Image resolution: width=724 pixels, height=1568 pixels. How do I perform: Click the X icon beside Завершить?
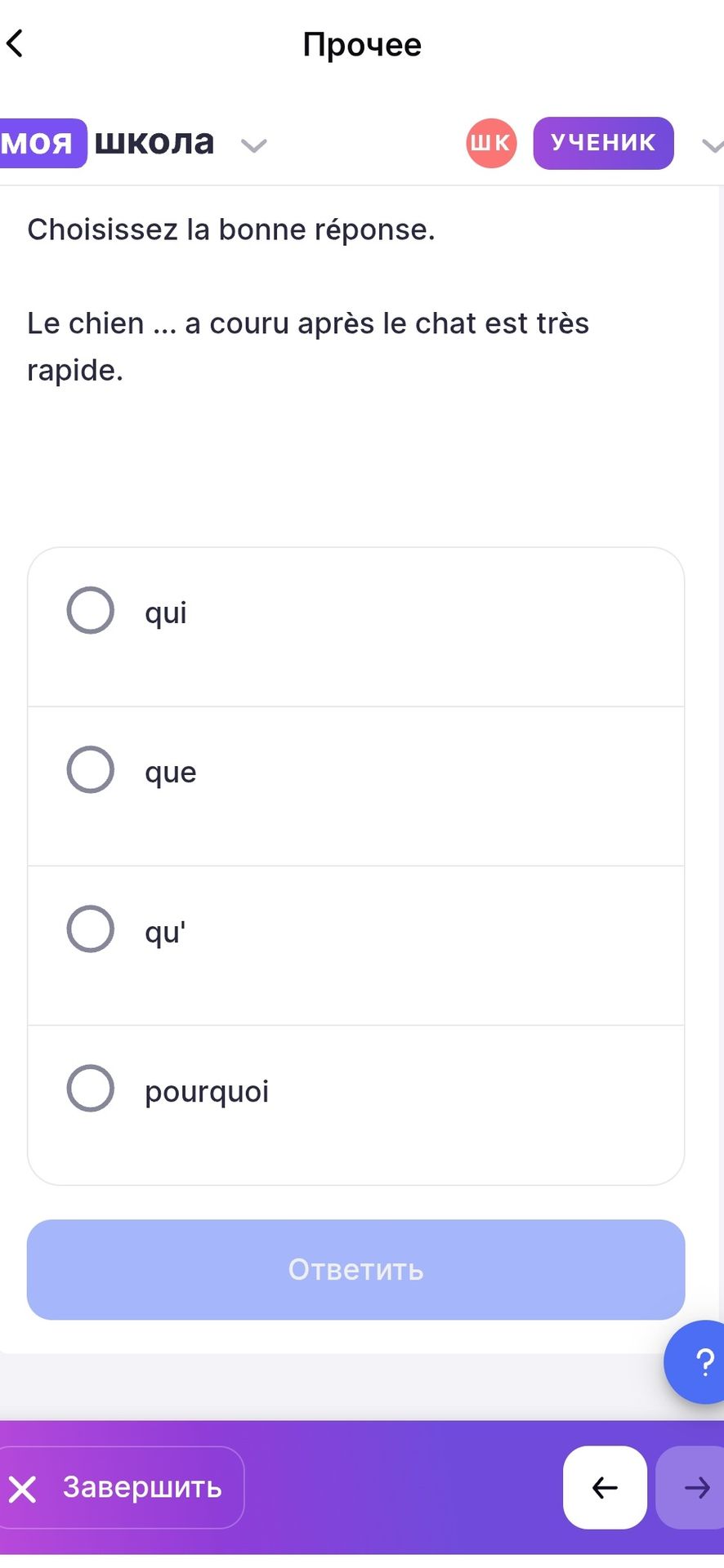point(23,1489)
